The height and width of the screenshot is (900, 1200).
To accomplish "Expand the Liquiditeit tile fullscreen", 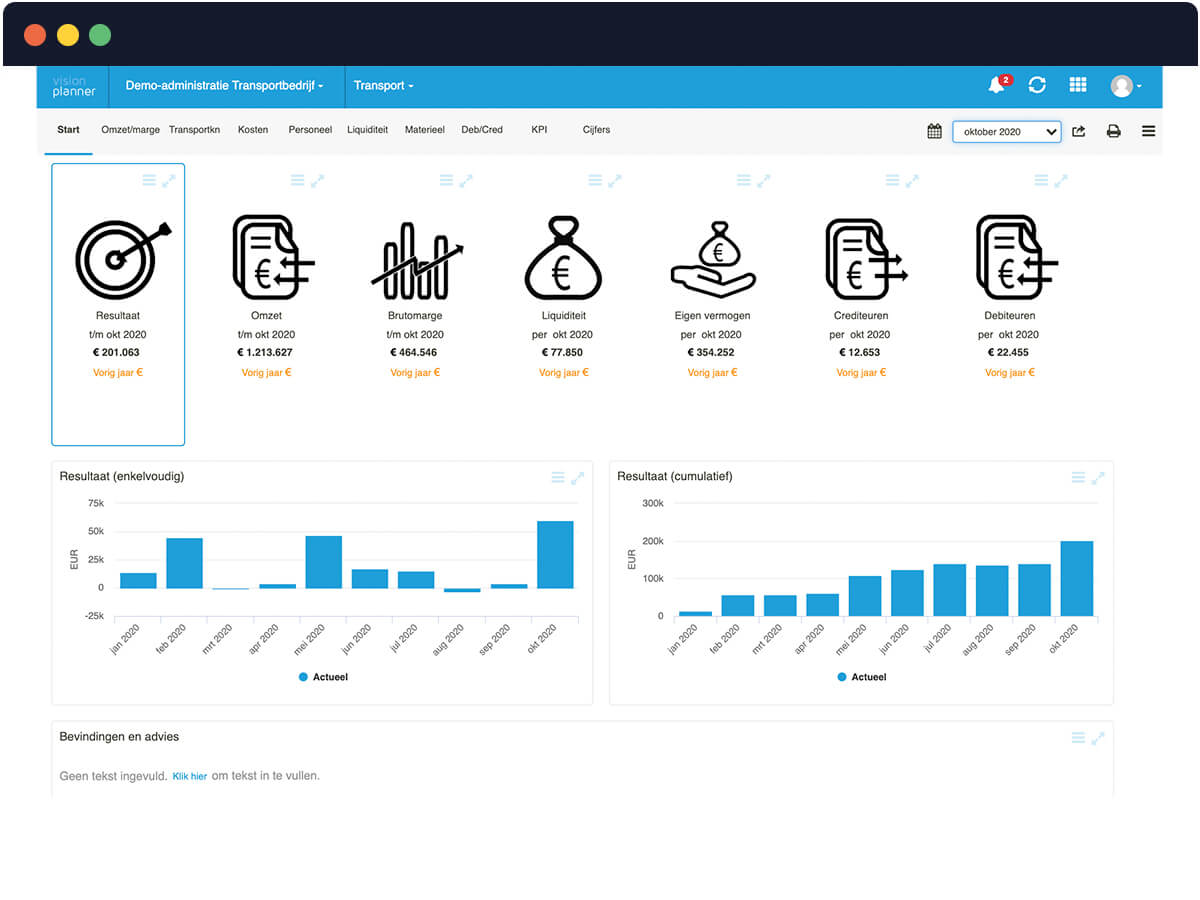I will pyautogui.click(x=615, y=180).
